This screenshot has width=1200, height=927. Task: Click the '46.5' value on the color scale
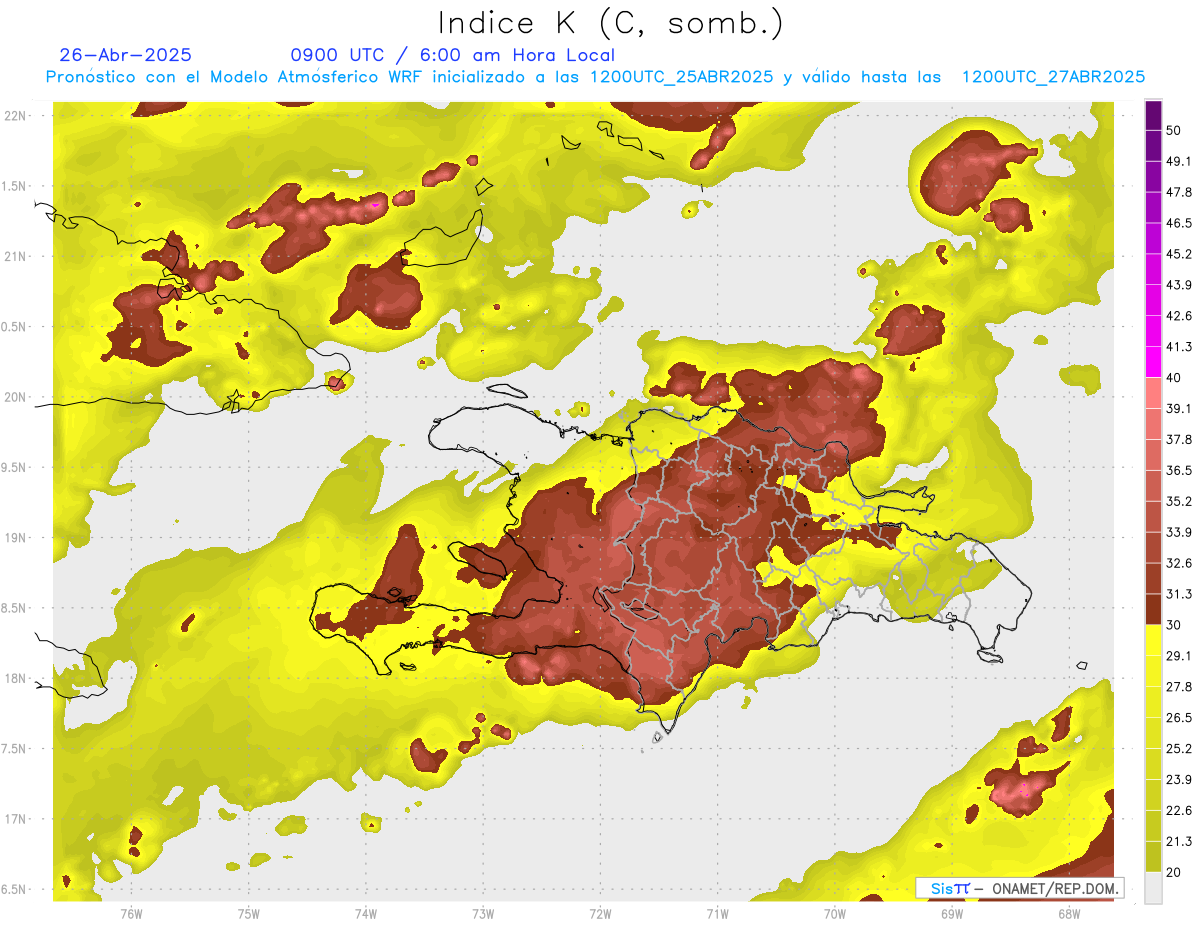1179,223
